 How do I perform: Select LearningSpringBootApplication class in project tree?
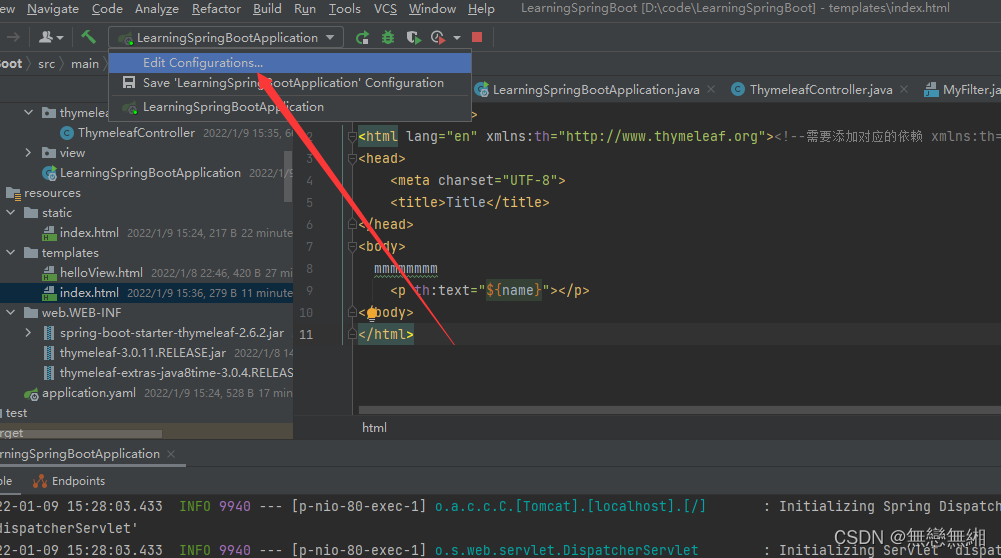pos(150,173)
